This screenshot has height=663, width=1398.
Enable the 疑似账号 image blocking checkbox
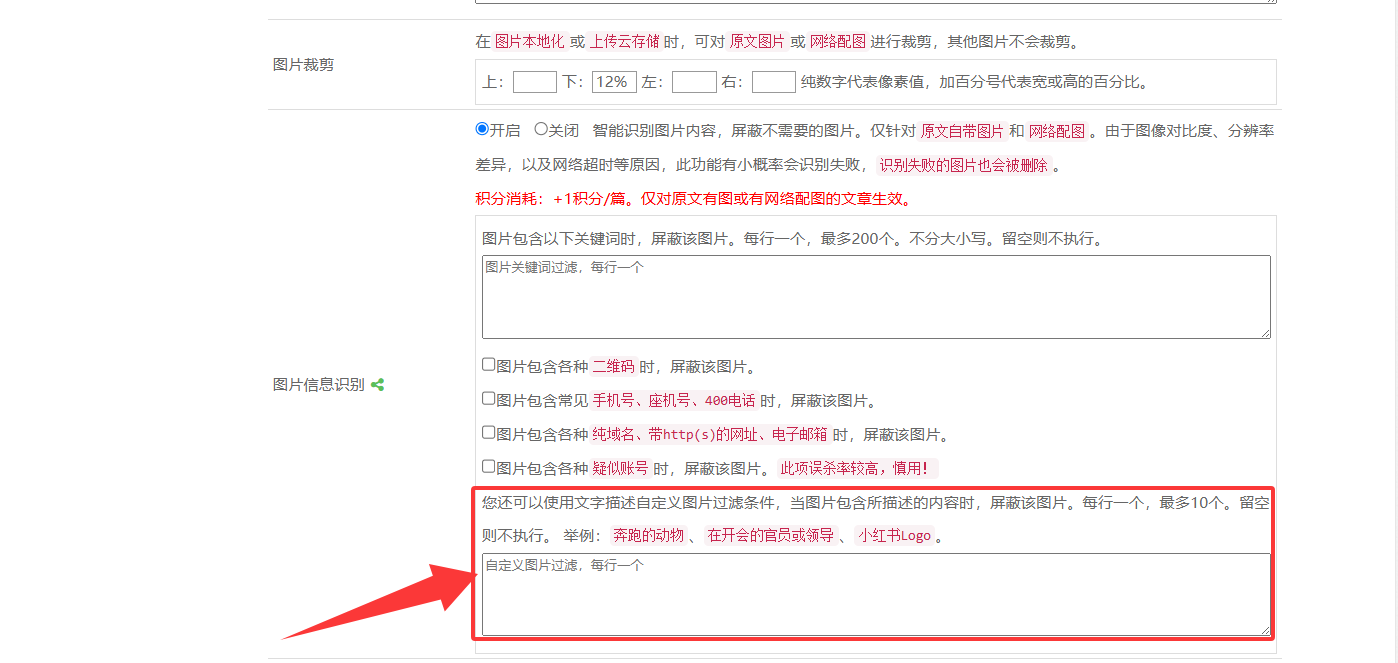[x=489, y=467]
